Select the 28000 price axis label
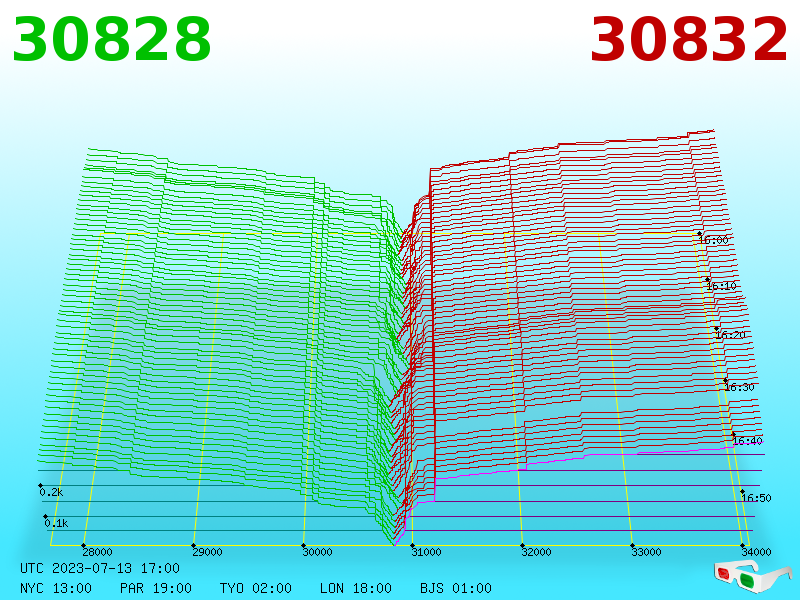 click(97, 552)
